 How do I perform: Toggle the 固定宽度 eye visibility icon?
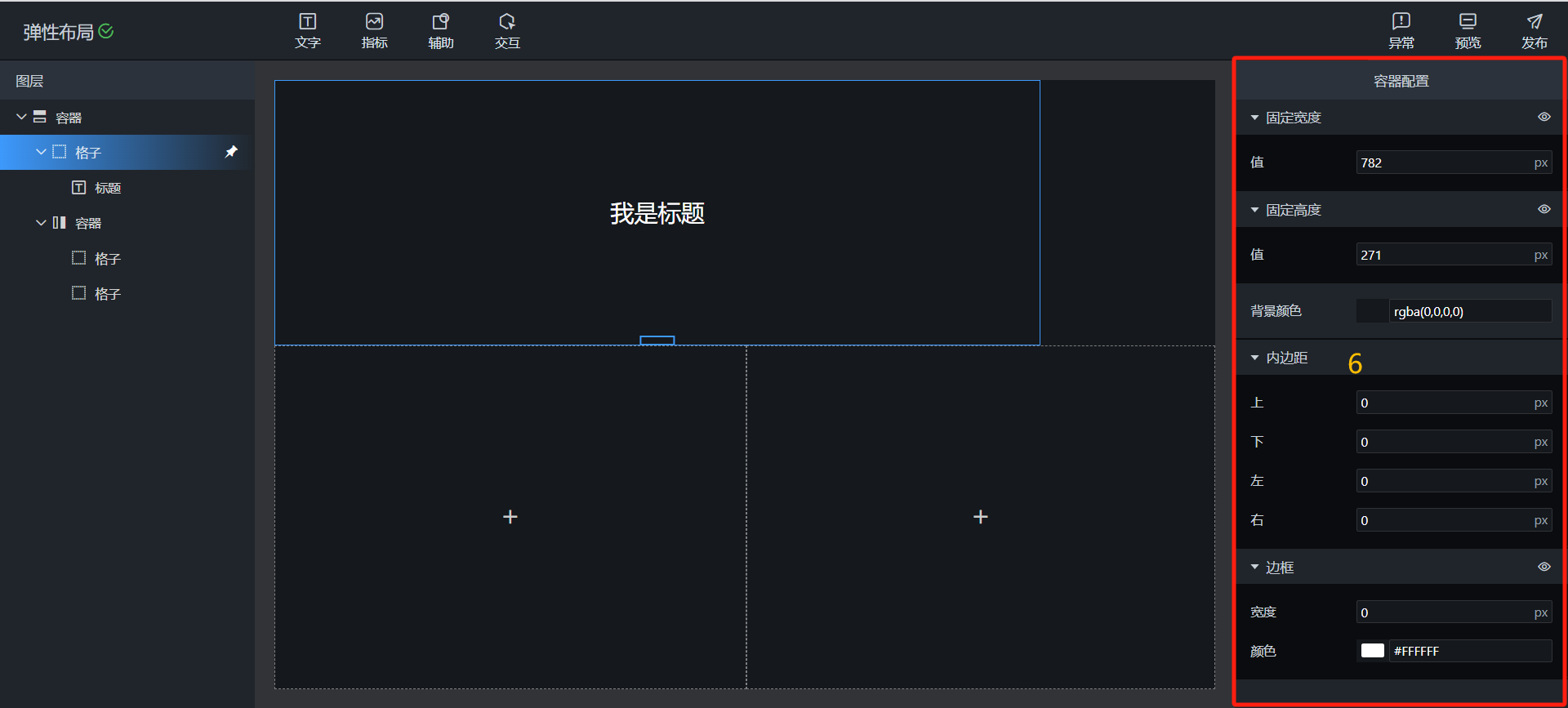[1543, 117]
